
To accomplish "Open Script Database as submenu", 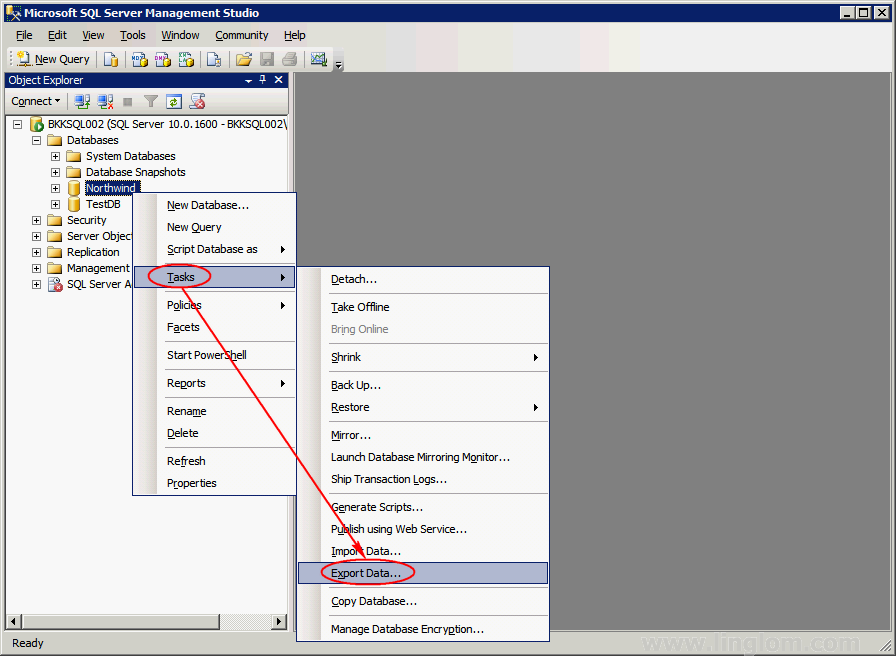I will click(215, 250).
